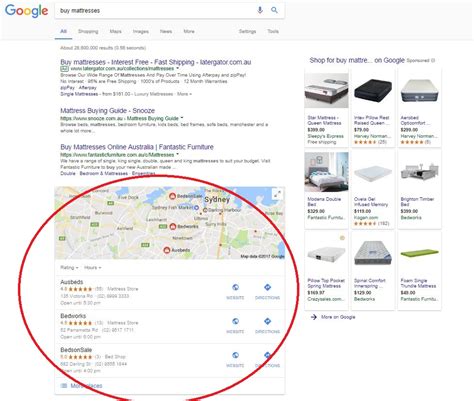Image resolution: width=474 pixels, height=401 pixels.
Task: Click the Sponsored info icon
Action: (433, 61)
